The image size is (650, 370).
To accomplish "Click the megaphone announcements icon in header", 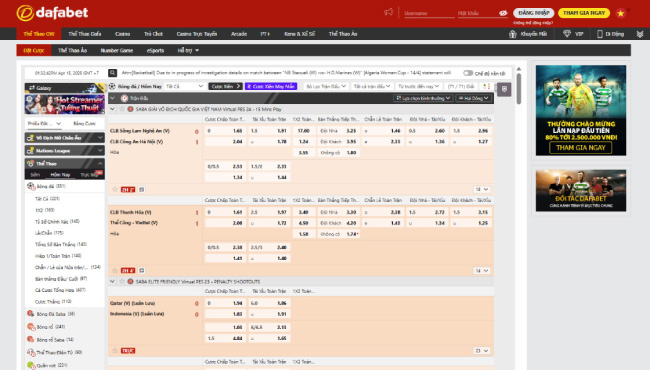I will click(388, 12).
